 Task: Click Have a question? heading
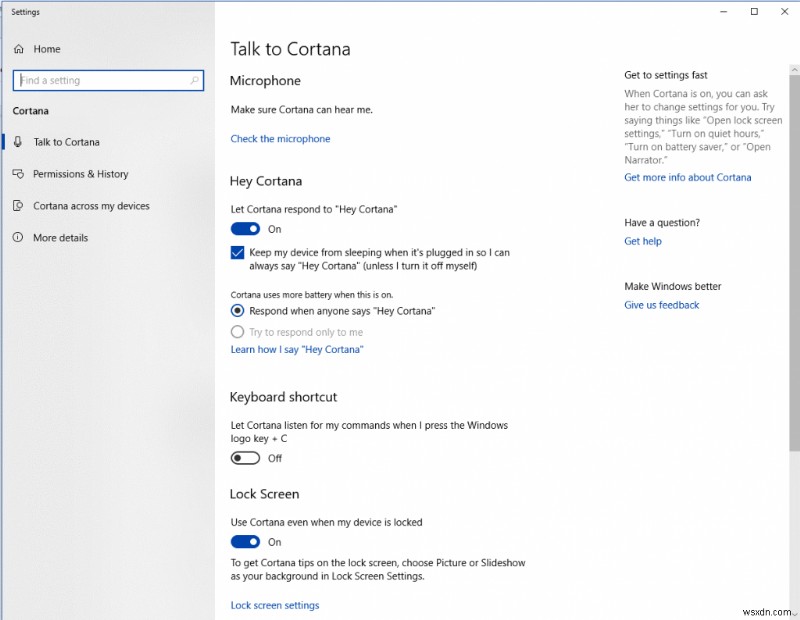click(x=662, y=222)
